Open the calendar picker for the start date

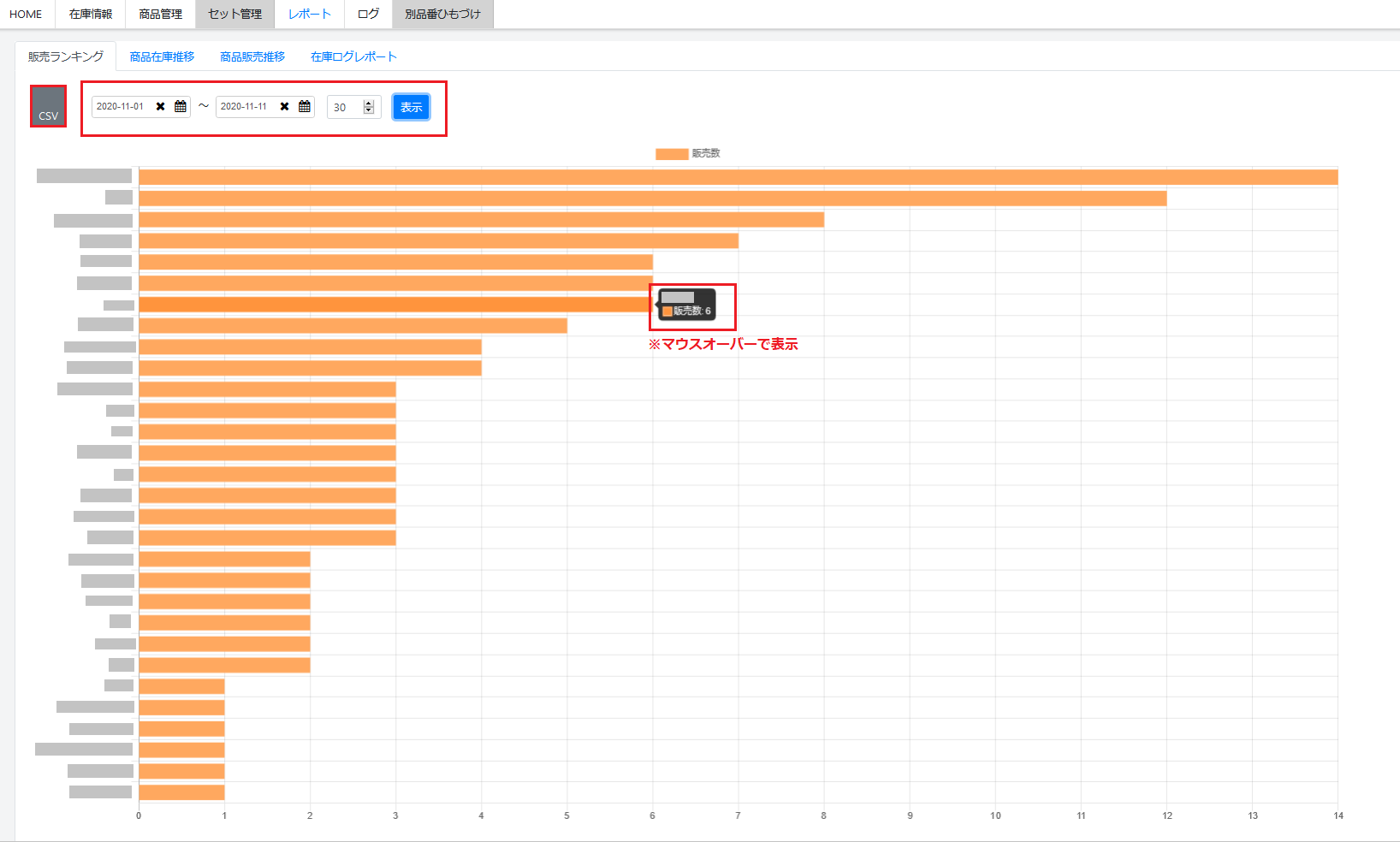[181, 107]
